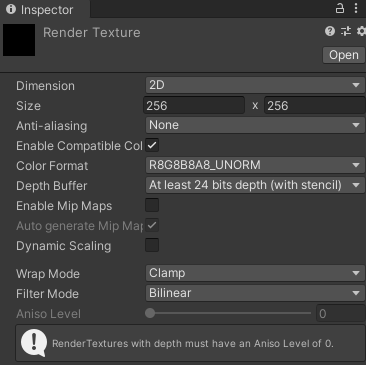Open the Render Texture presets slider icon
The width and height of the screenshot is (366, 365).
pyautogui.click(x=346, y=31)
